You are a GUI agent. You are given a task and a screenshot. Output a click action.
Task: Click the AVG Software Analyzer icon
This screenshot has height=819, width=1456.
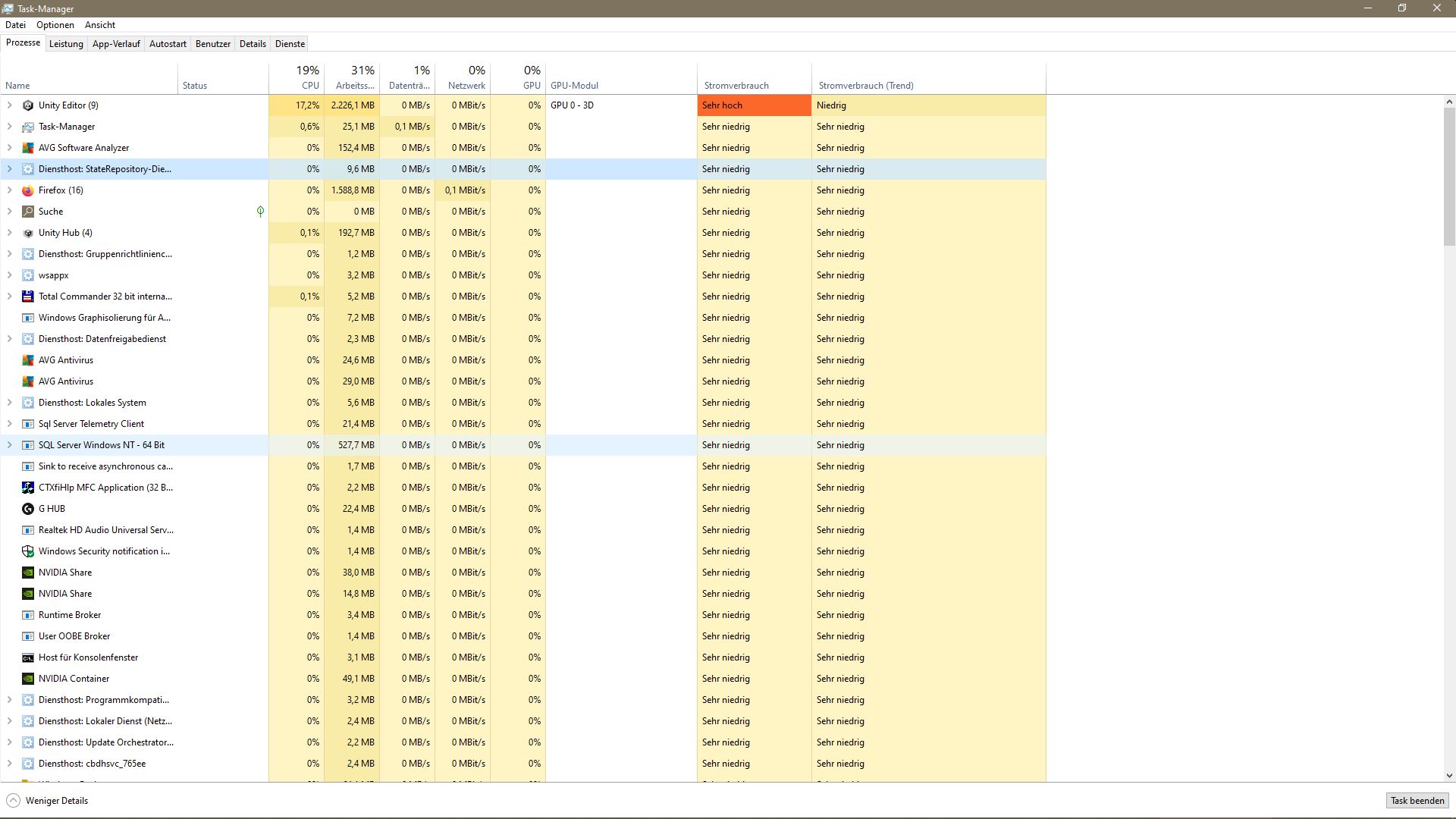28,147
